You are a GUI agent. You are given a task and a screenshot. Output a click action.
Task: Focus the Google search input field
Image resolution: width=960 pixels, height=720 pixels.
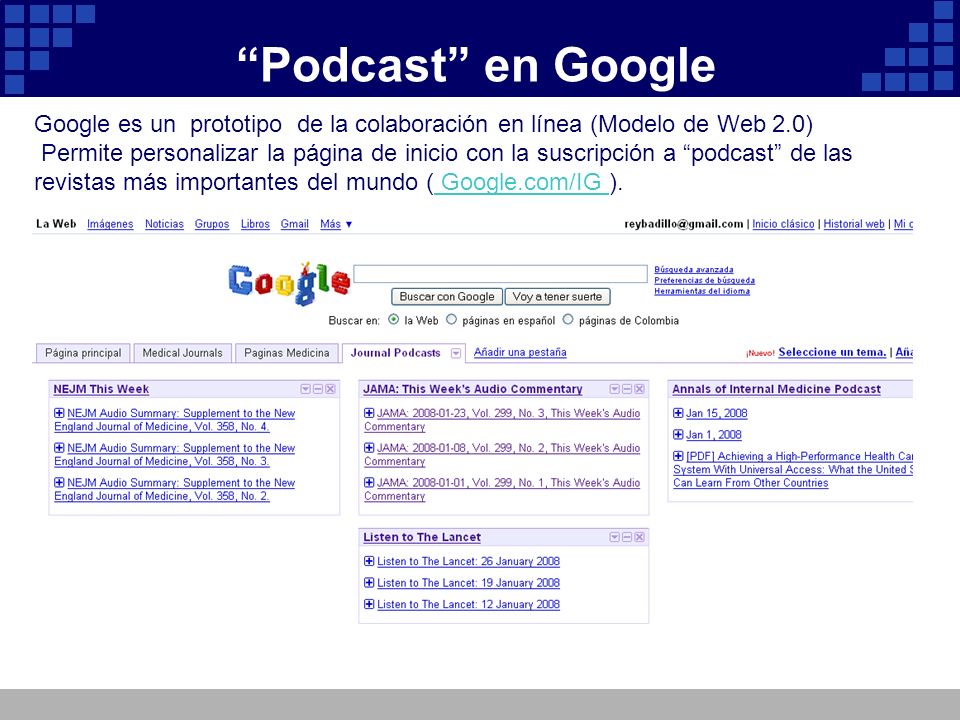[x=500, y=274]
